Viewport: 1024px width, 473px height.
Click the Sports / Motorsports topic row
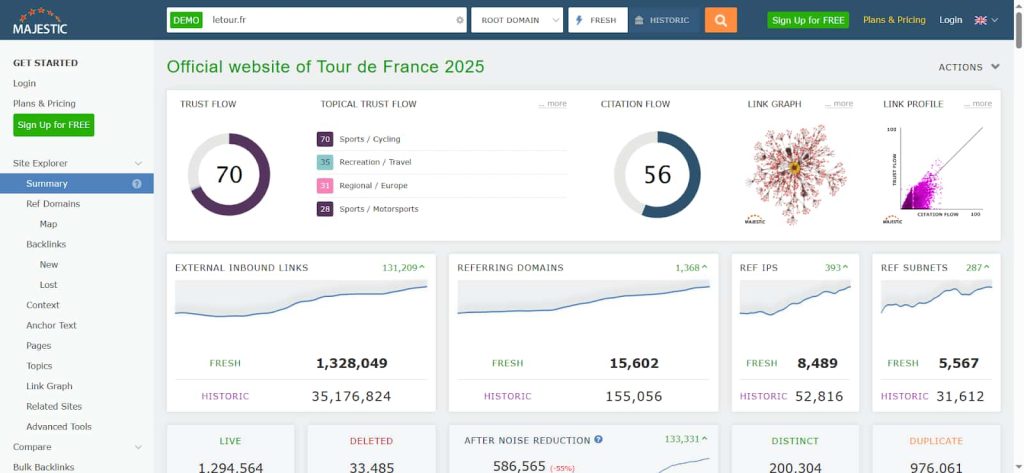[441, 209]
